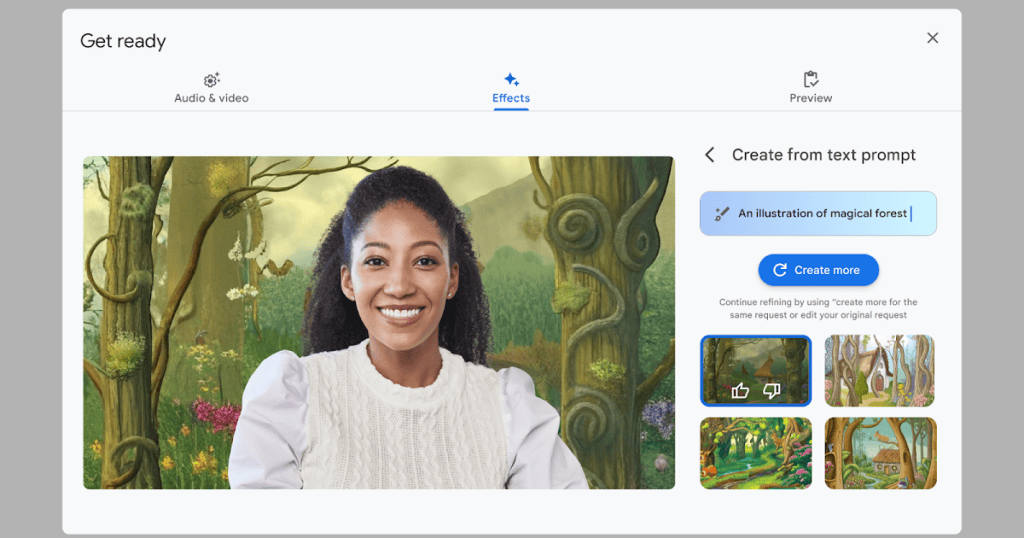Edit the magical forest prompt text field

(818, 214)
